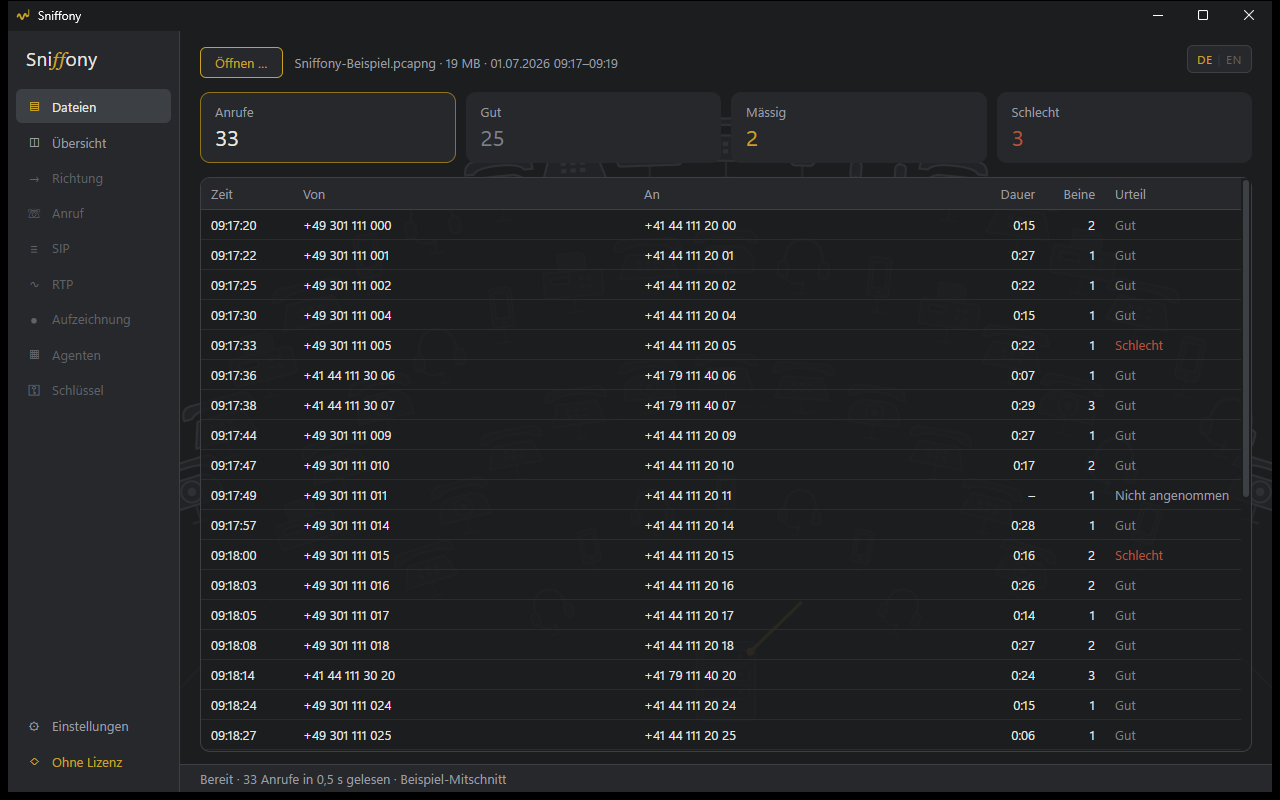Click the Anruf sidebar icon

(35, 214)
